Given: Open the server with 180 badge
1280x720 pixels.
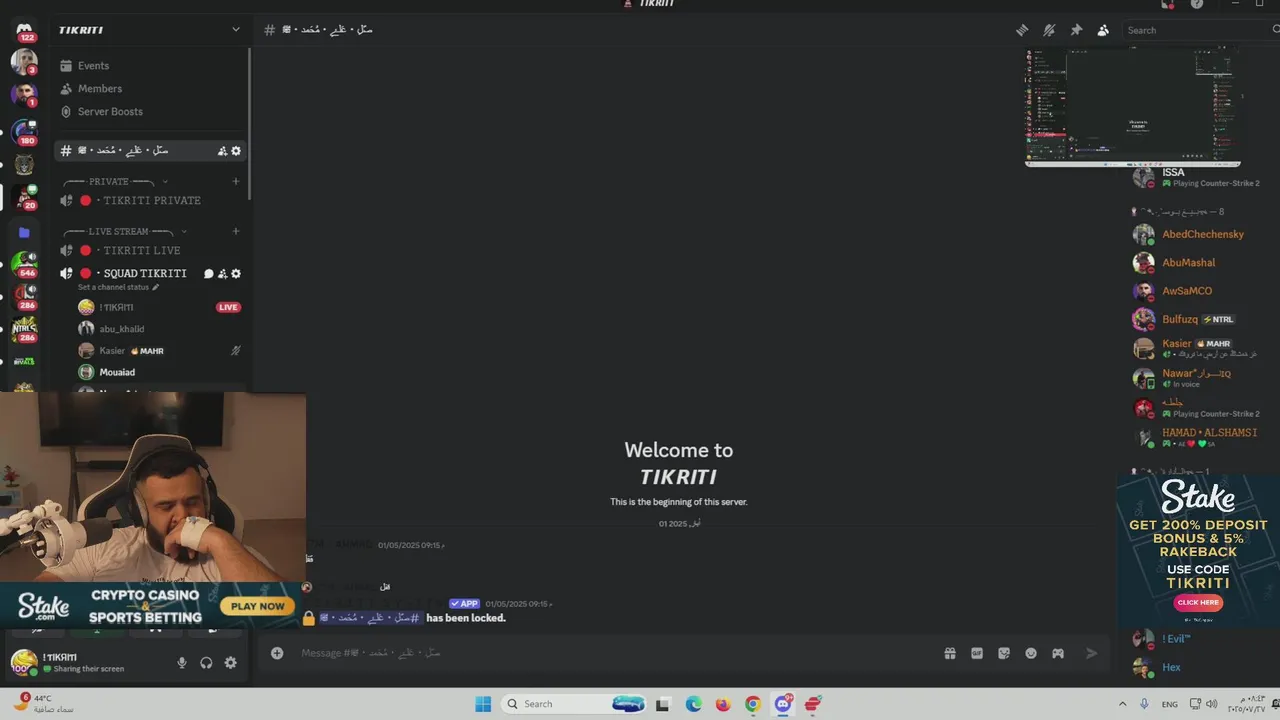Looking at the screenshot, I should [x=24, y=131].
